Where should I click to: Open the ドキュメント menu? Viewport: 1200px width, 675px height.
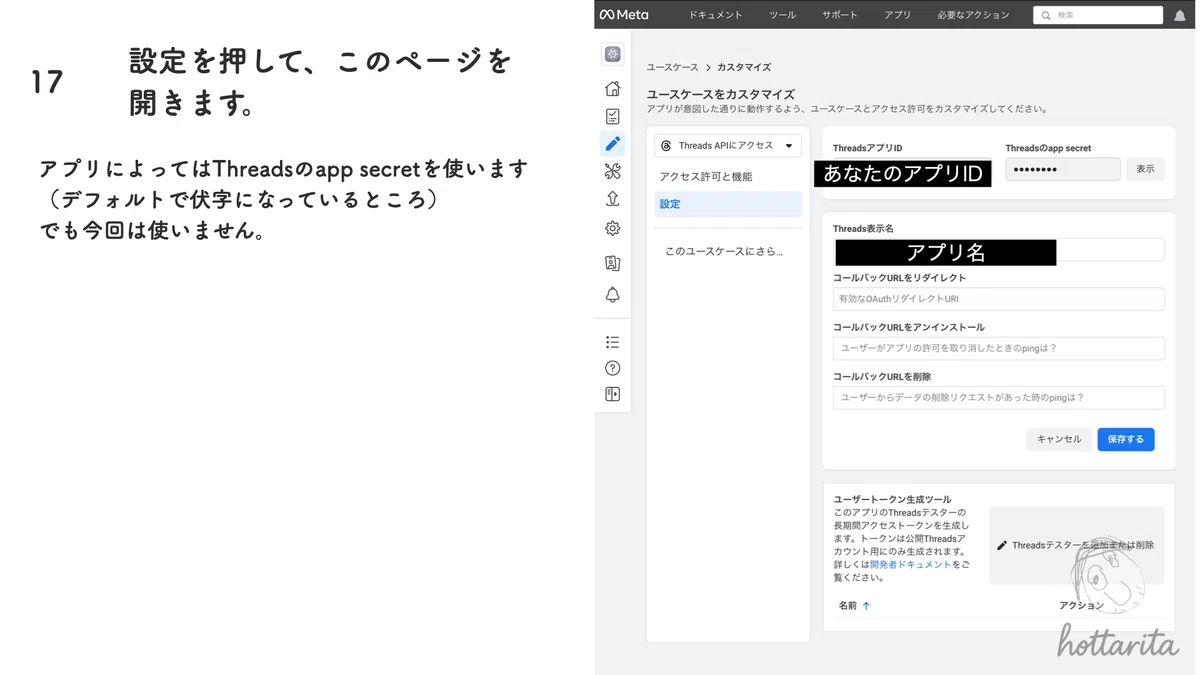[716, 15]
